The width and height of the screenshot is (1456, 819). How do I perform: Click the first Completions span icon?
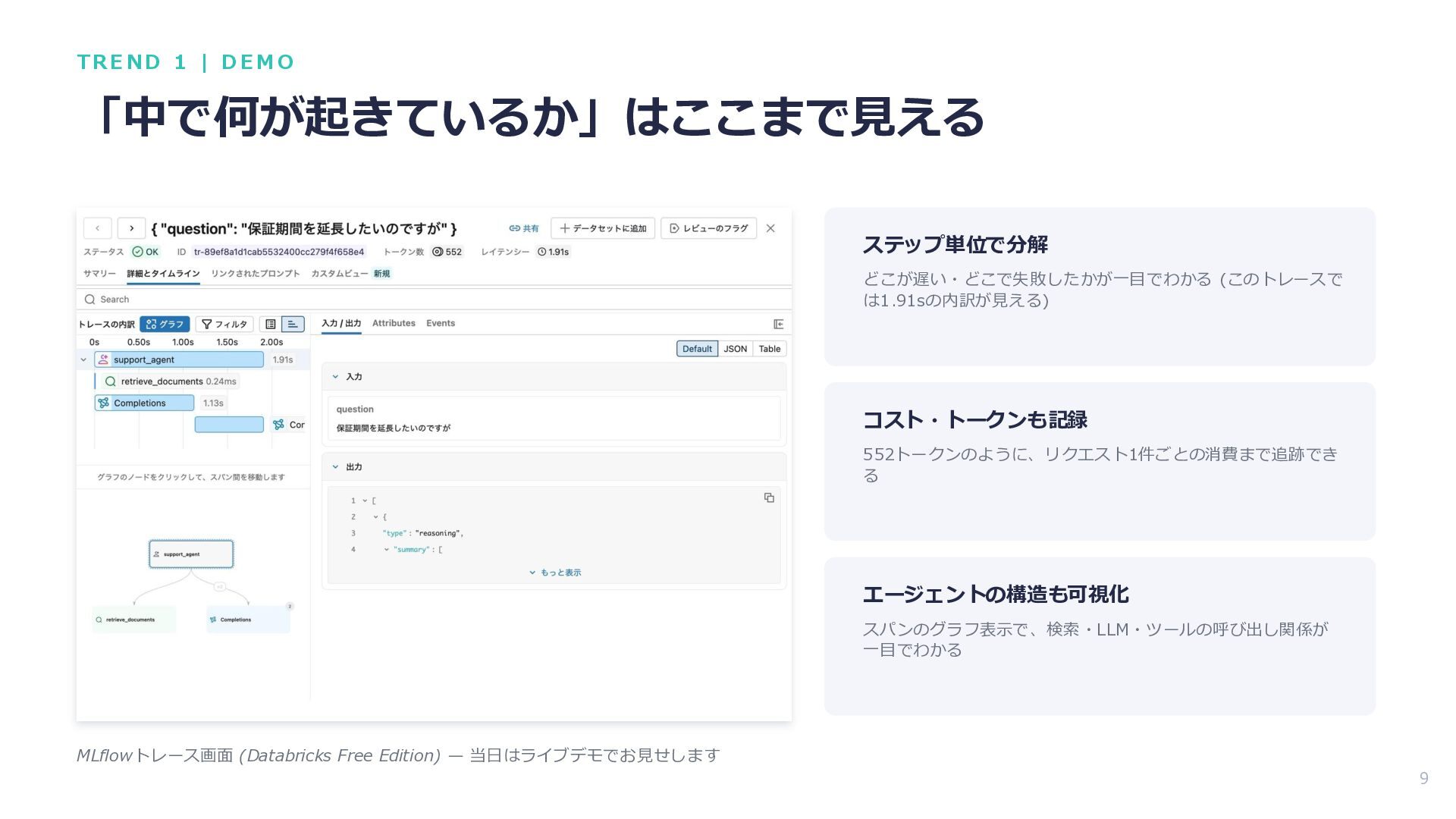pos(103,403)
